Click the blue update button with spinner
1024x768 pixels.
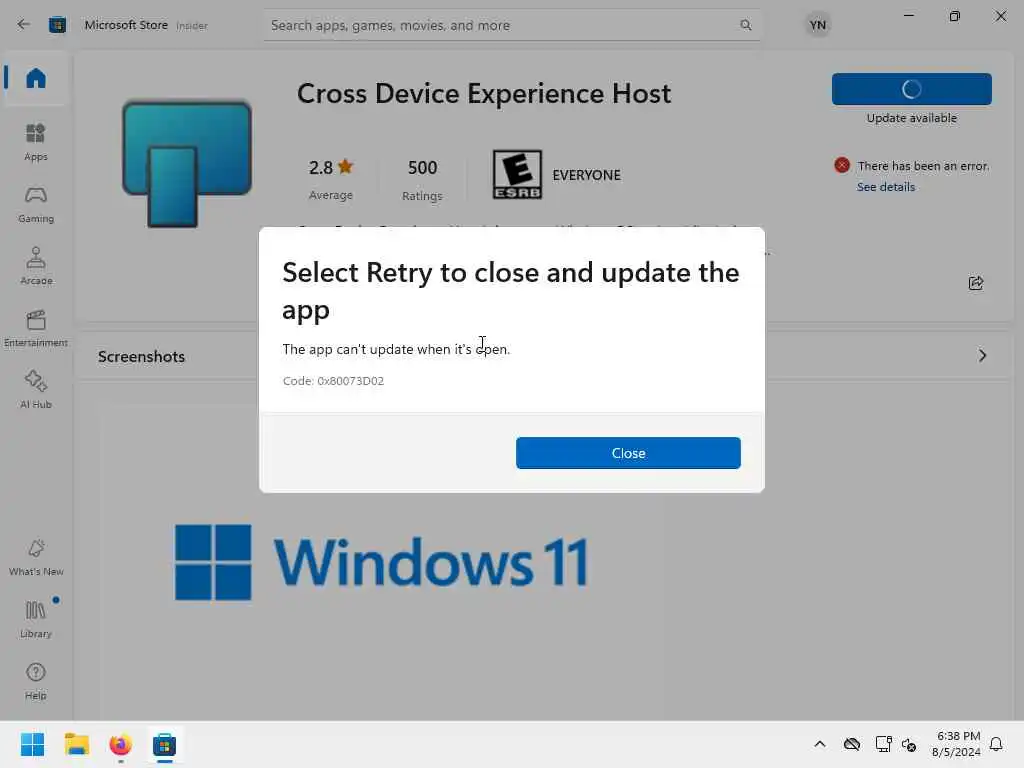[x=911, y=89]
